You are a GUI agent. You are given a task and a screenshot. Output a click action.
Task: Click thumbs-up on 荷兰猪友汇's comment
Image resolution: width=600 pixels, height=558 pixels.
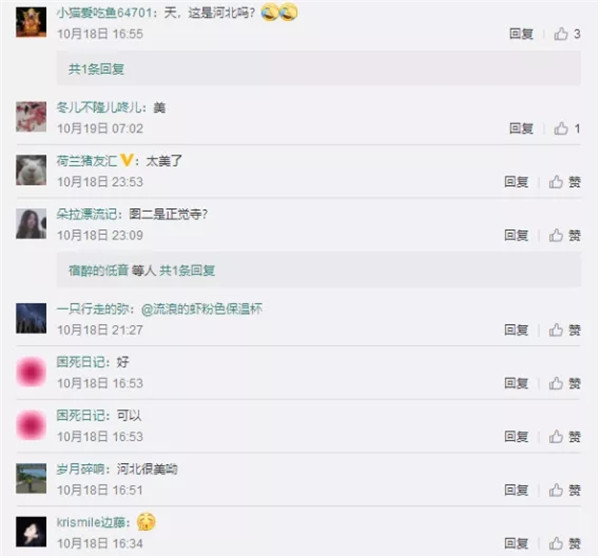556,182
